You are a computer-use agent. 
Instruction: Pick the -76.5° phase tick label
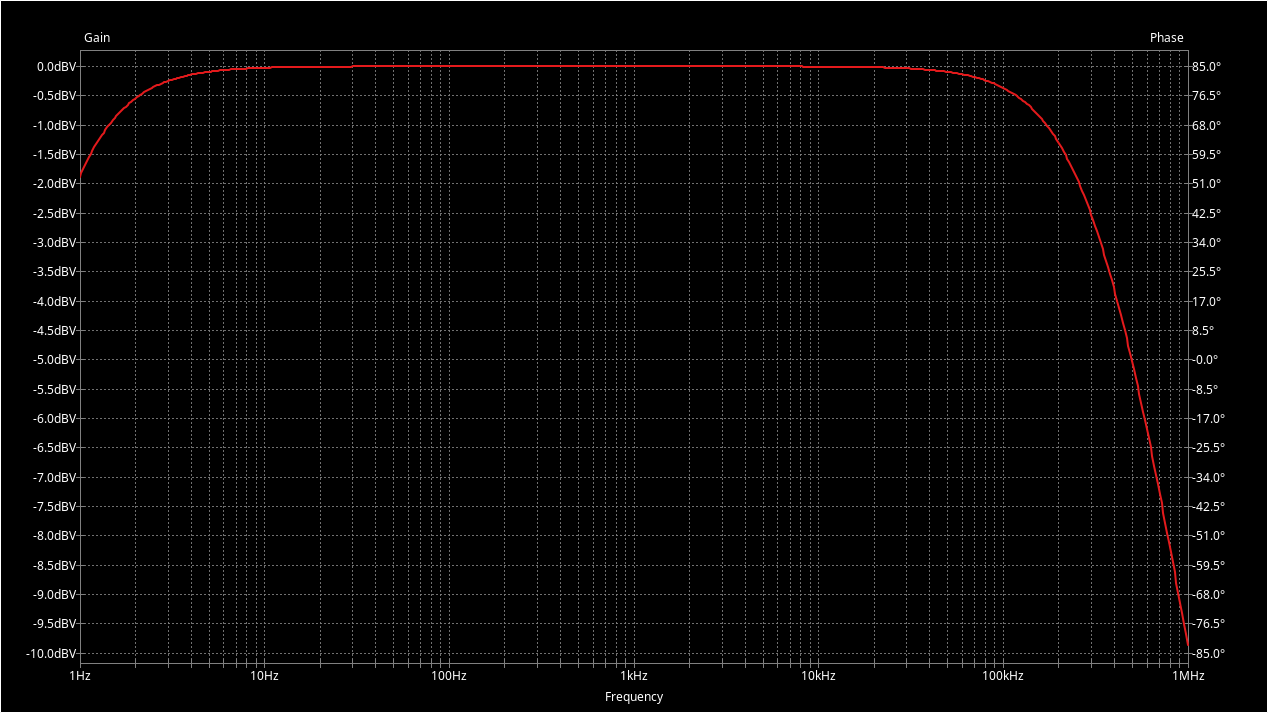[x=1209, y=624]
